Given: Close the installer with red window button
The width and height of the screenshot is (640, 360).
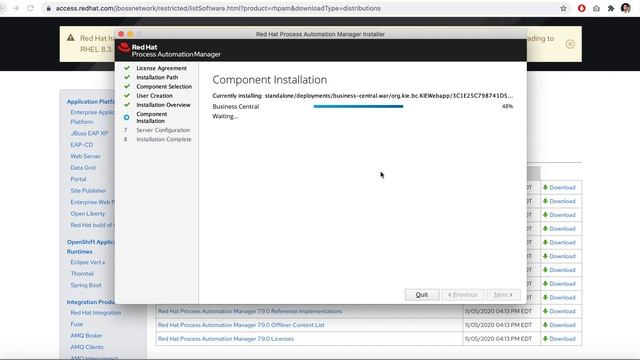Looking at the screenshot, I should tap(121, 34).
